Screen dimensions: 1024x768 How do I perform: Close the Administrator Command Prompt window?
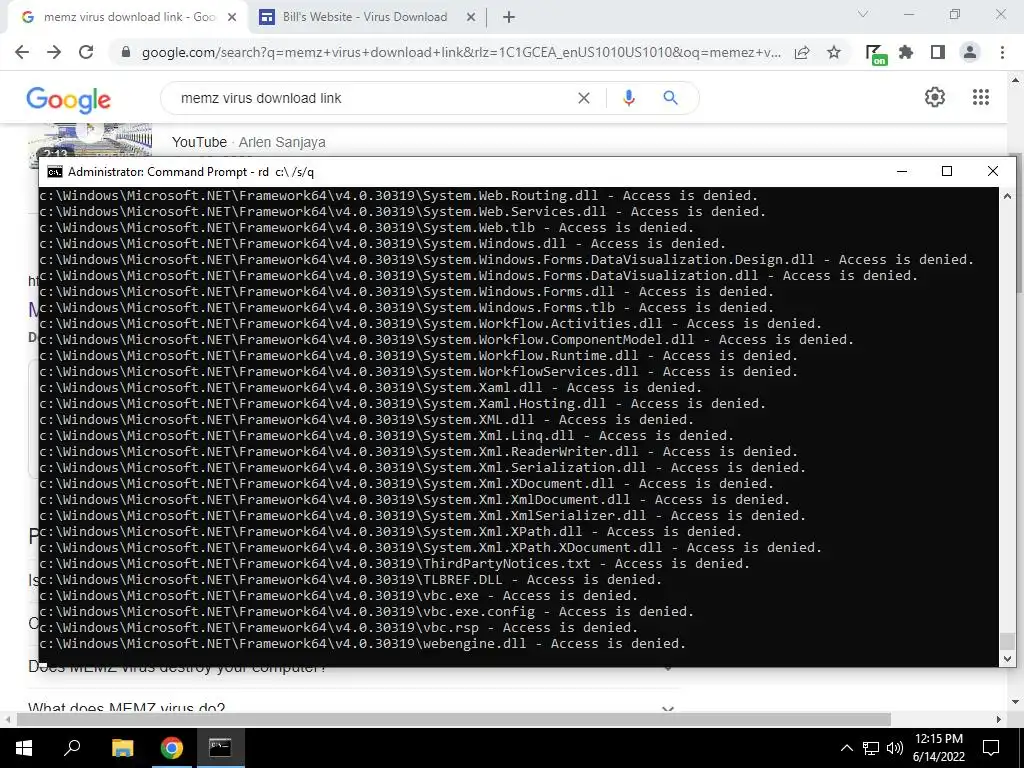[x=993, y=171]
